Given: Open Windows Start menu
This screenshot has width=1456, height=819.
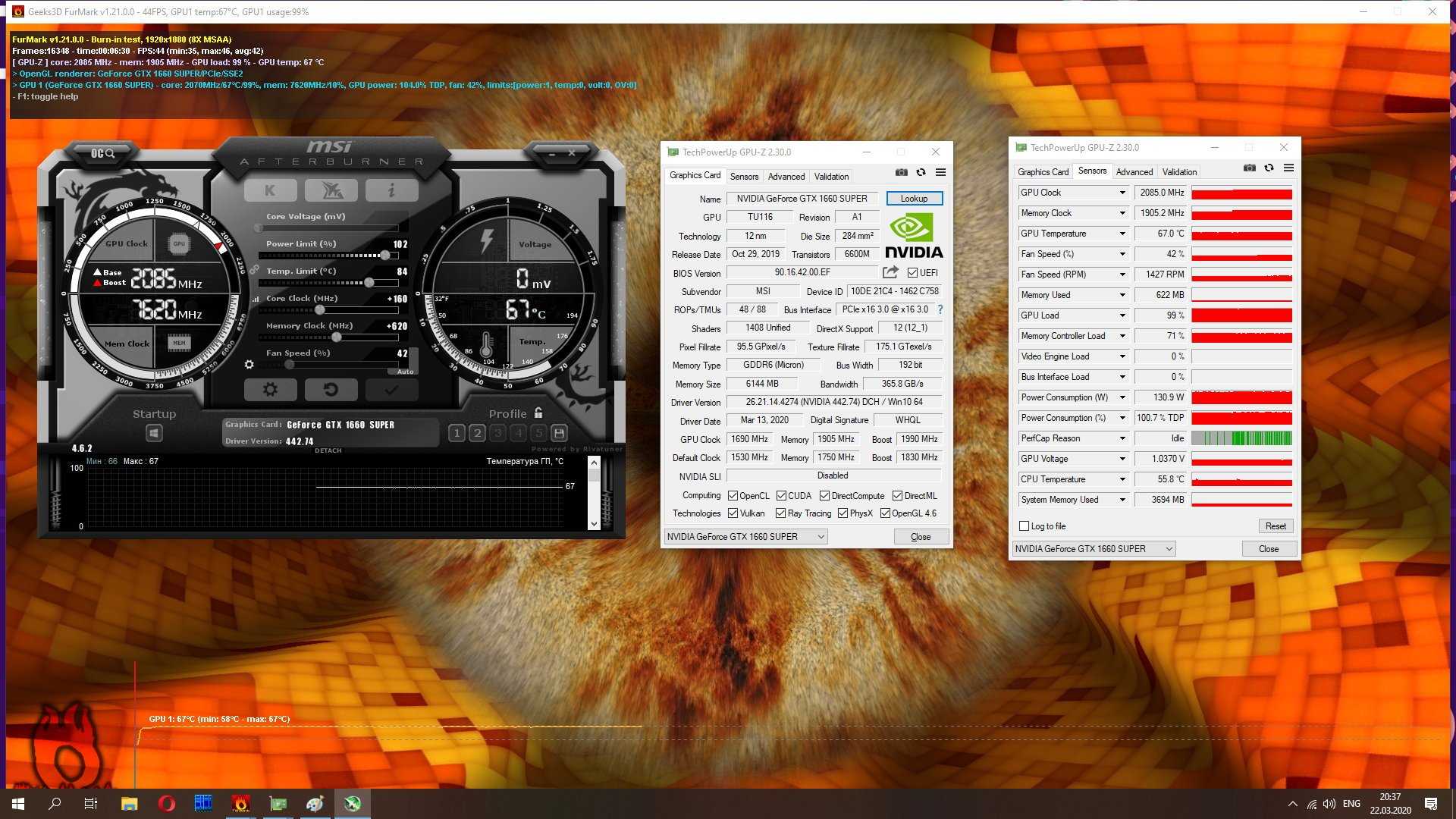Looking at the screenshot, I should point(18,804).
